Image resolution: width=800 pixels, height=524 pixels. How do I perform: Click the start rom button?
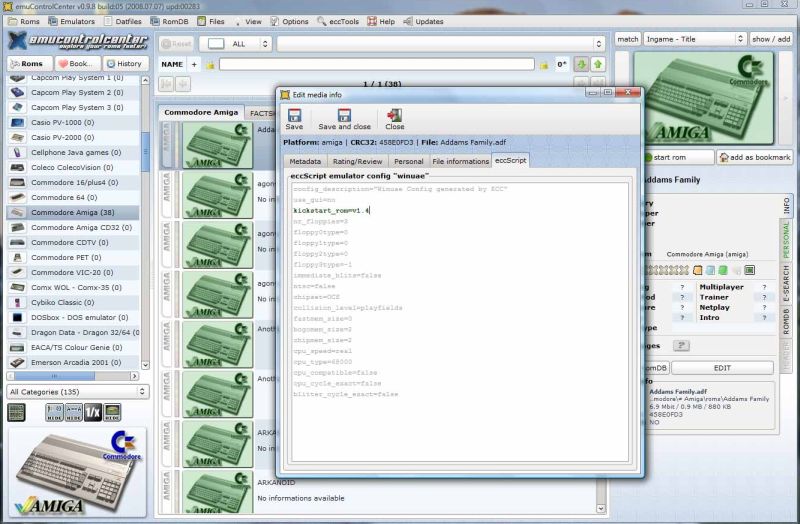coord(679,157)
